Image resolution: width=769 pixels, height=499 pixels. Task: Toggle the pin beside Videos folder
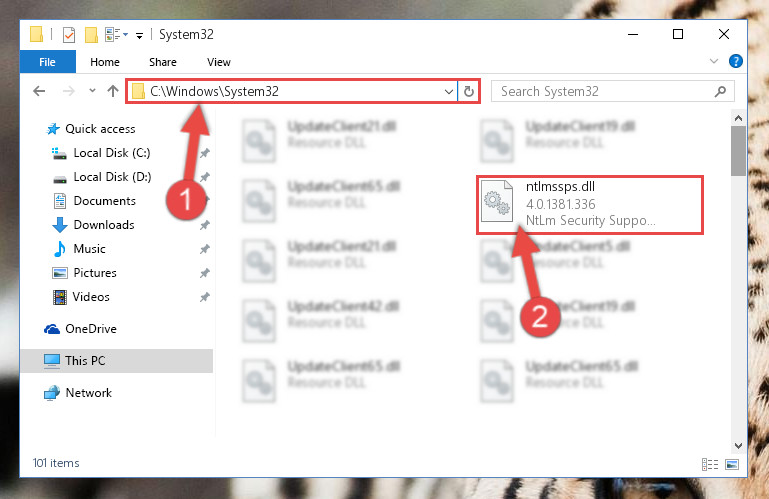205,297
